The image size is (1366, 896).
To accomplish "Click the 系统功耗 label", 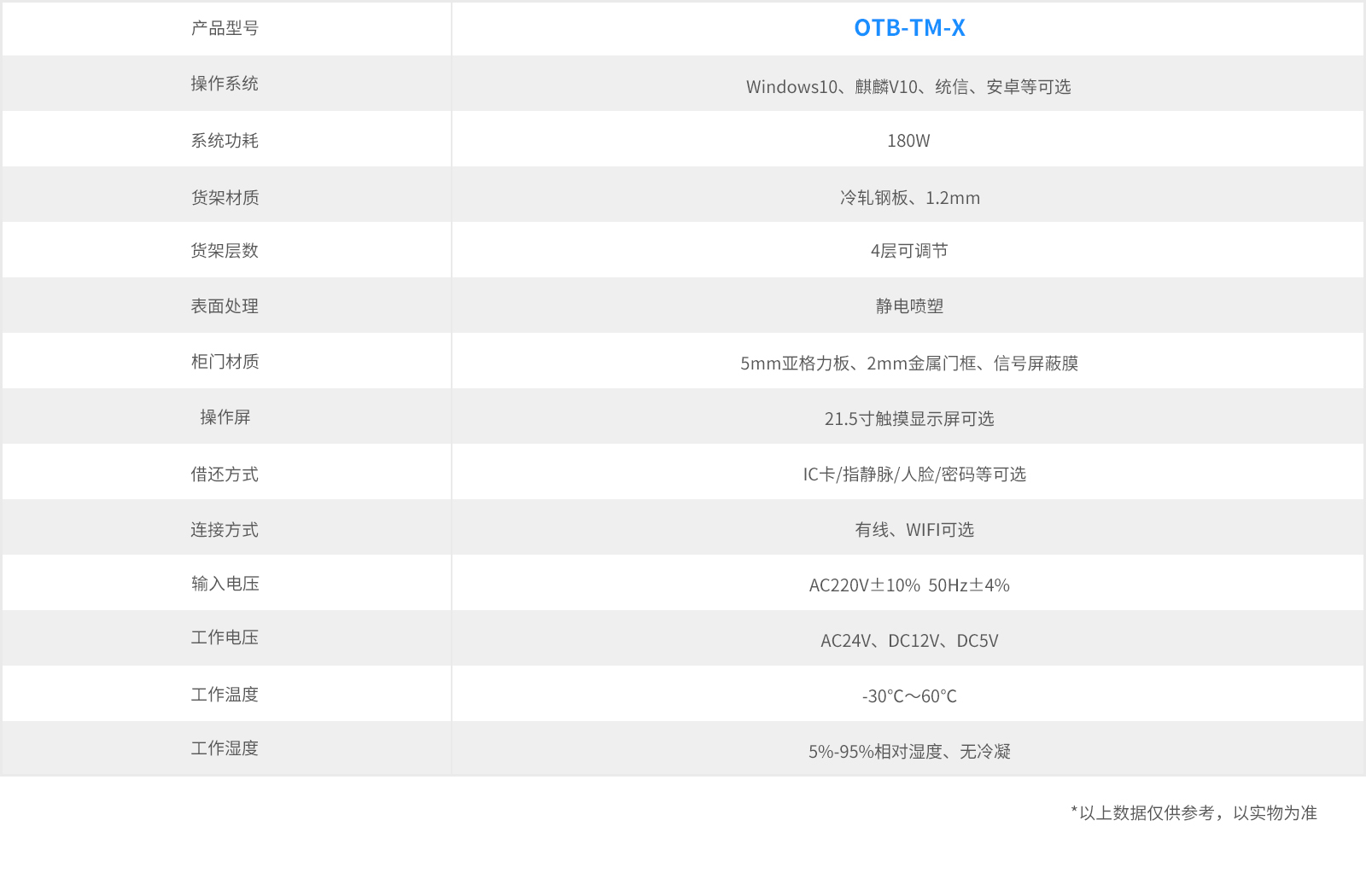I will click(x=225, y=141).
